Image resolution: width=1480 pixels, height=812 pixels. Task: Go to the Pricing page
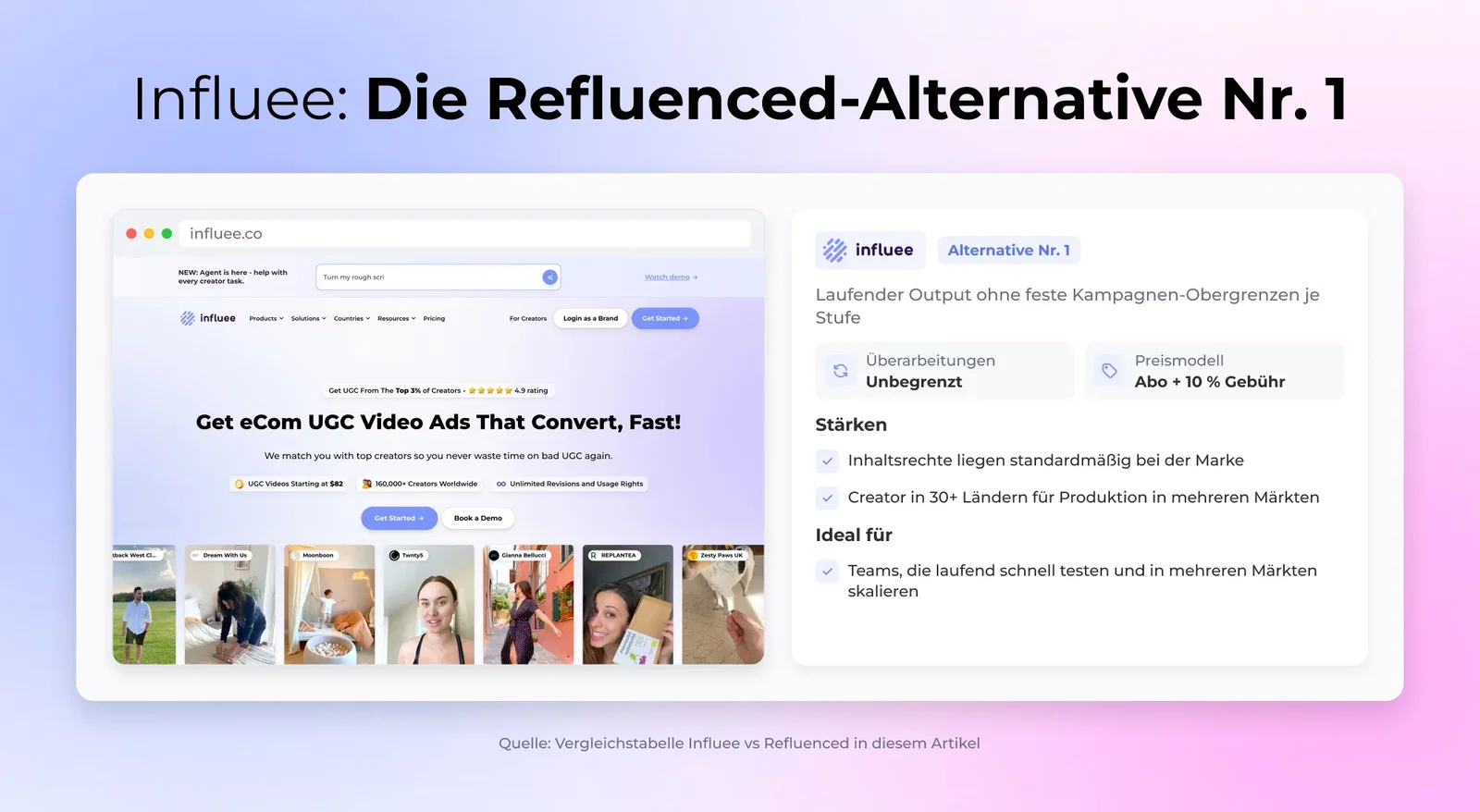[x=434, y=318]
